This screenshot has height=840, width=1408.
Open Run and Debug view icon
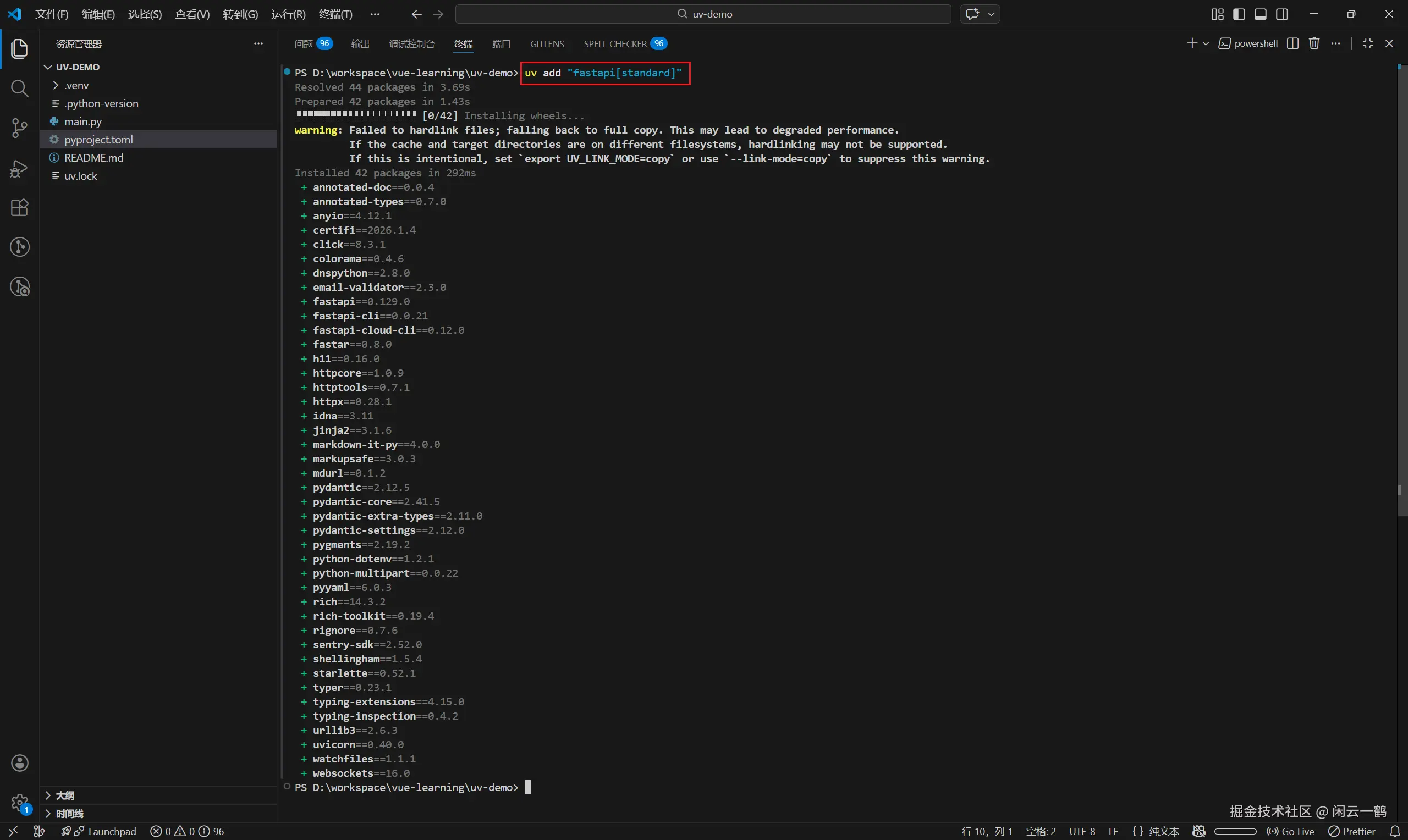[x=19, y=168]
